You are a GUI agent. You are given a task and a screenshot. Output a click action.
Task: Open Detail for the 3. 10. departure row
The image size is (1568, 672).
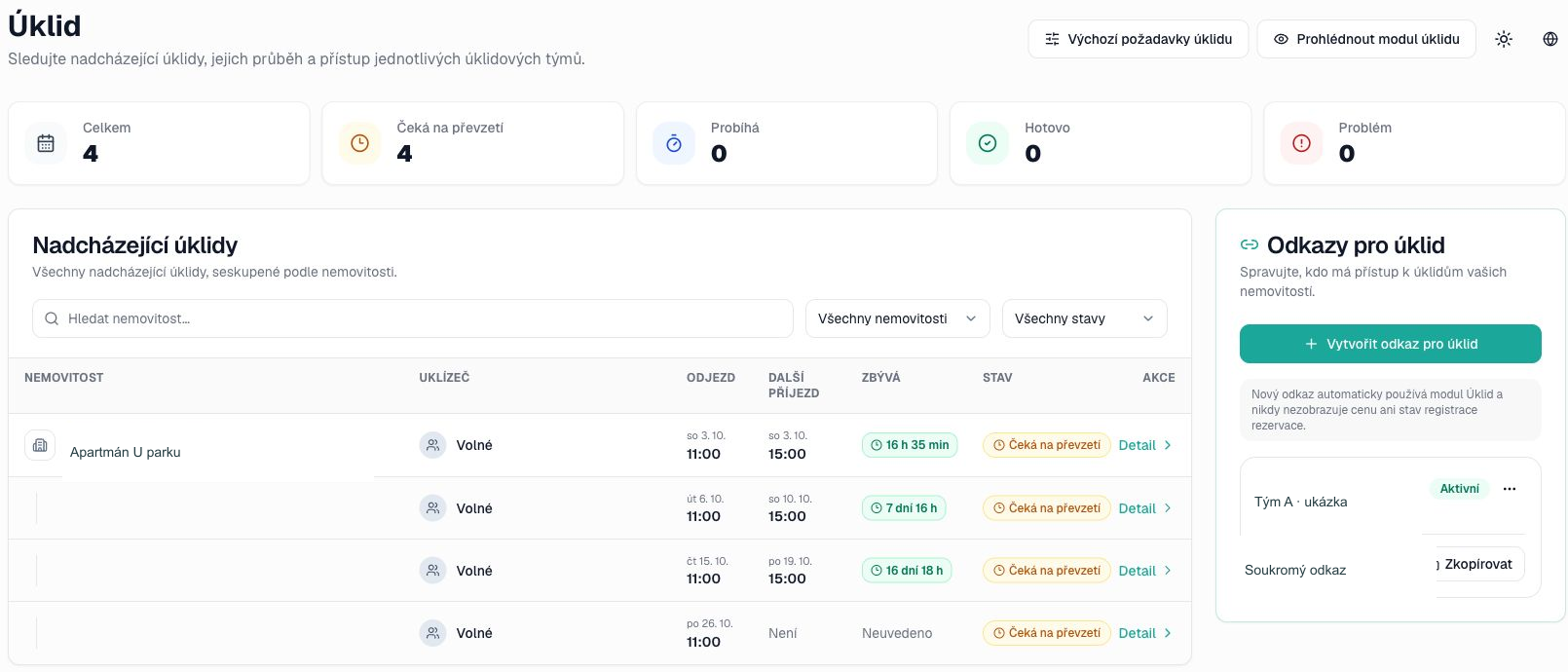(1145, 445)
